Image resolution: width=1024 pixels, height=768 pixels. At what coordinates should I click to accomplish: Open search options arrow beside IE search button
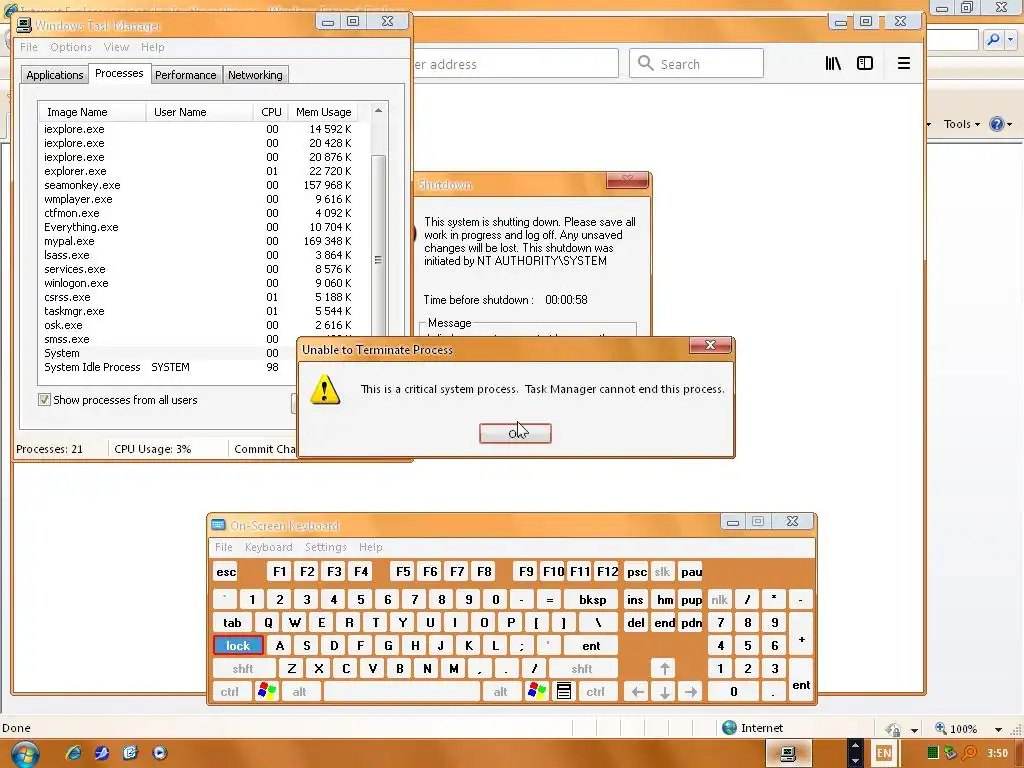[1011, 40]
